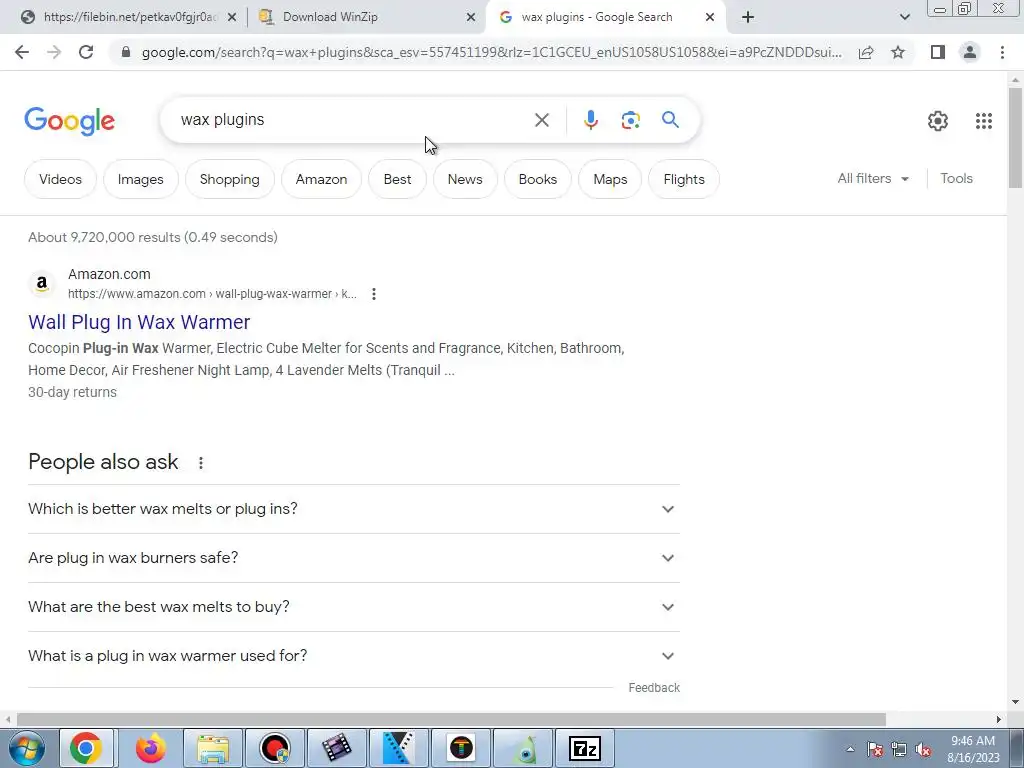Open Chrome three-dot menu
This screenshot has width=1024, height=768.
[1002, 52]
